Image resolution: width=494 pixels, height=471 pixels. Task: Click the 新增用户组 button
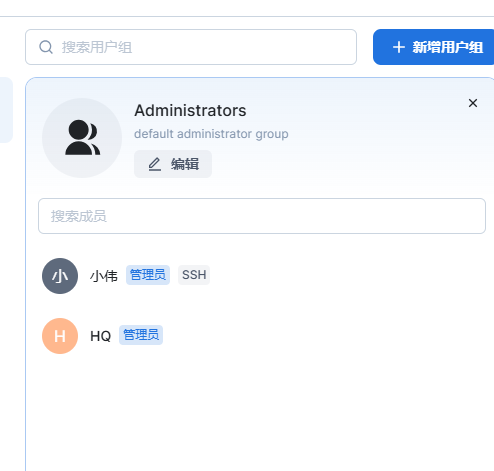(433, 47)
